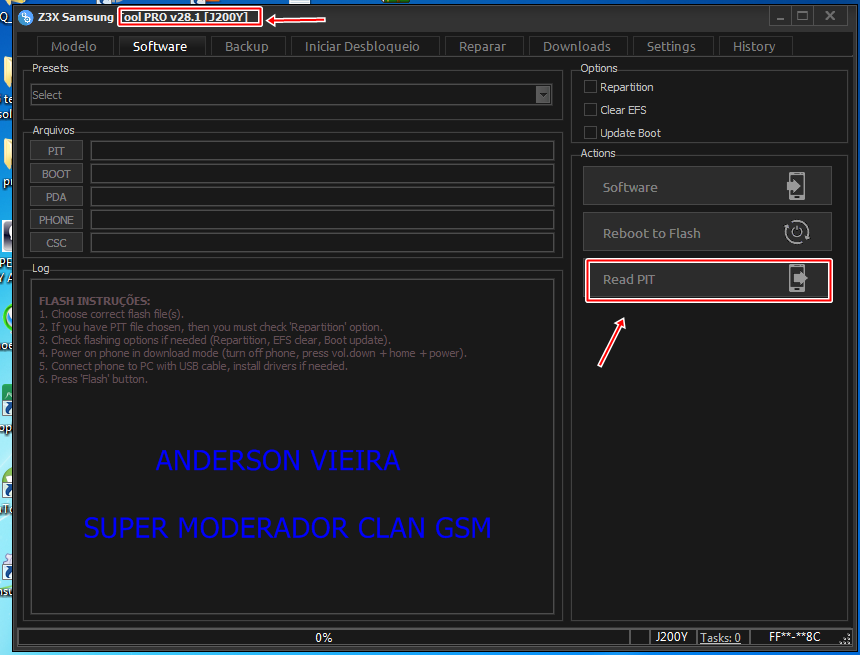The height and width of the screenshot is (655, 860).
Task: Enable the Repartition option
Action: pos(590,87)
